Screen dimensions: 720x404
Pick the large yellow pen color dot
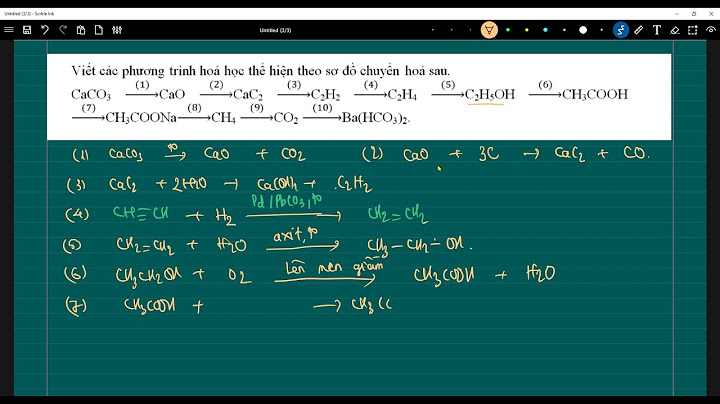pyautogui.click(x=527, y=30)
